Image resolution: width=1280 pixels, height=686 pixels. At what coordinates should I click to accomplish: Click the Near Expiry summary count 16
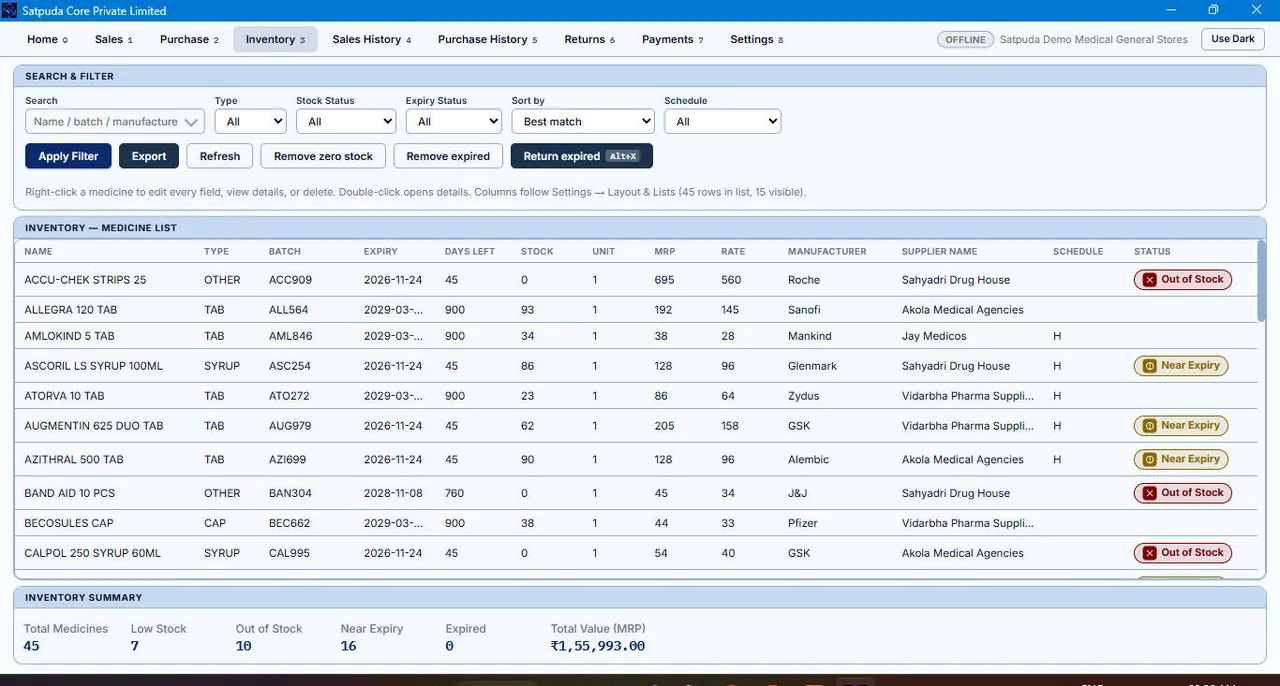[x=349, y=646]
